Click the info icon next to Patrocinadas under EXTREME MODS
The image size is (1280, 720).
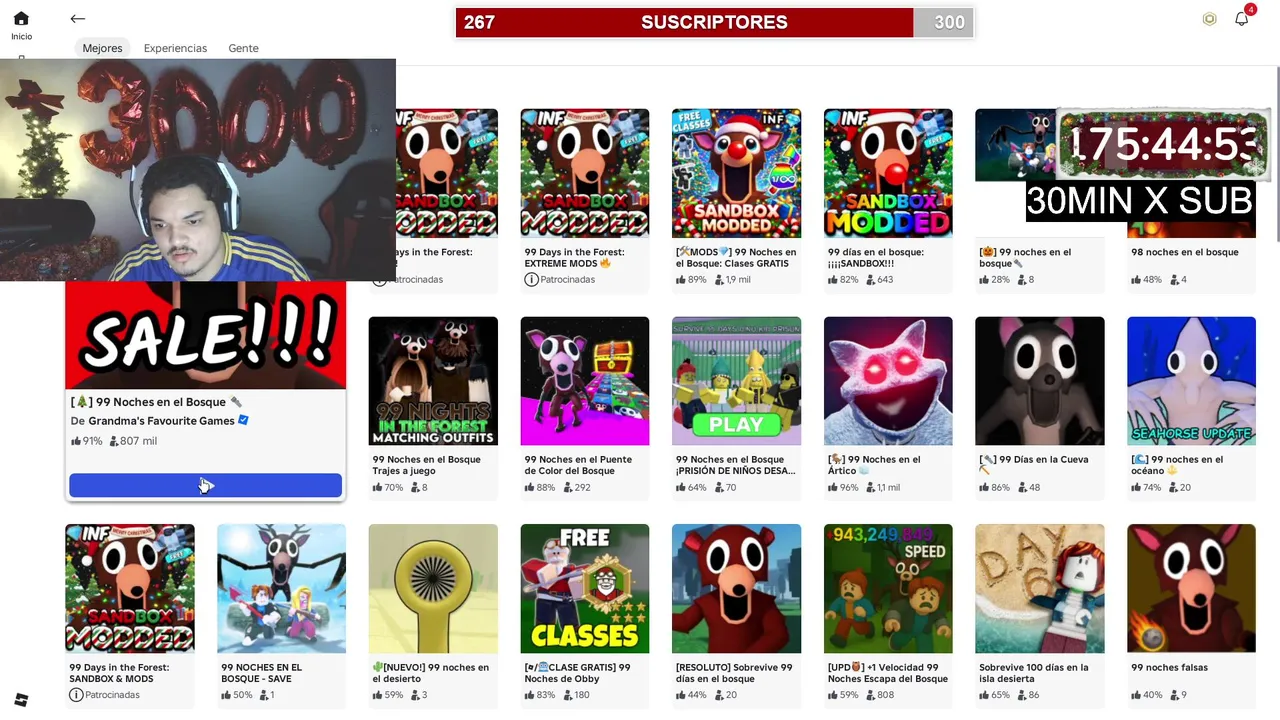tap(531, 279)
